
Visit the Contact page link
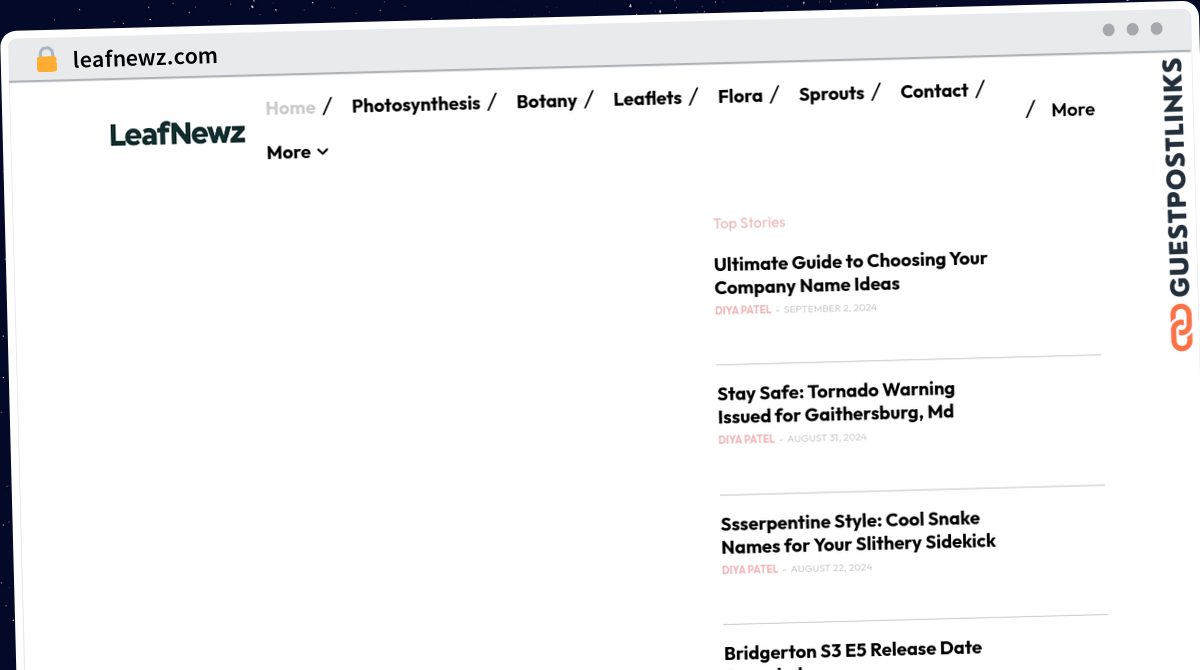[x=934, y=91]
